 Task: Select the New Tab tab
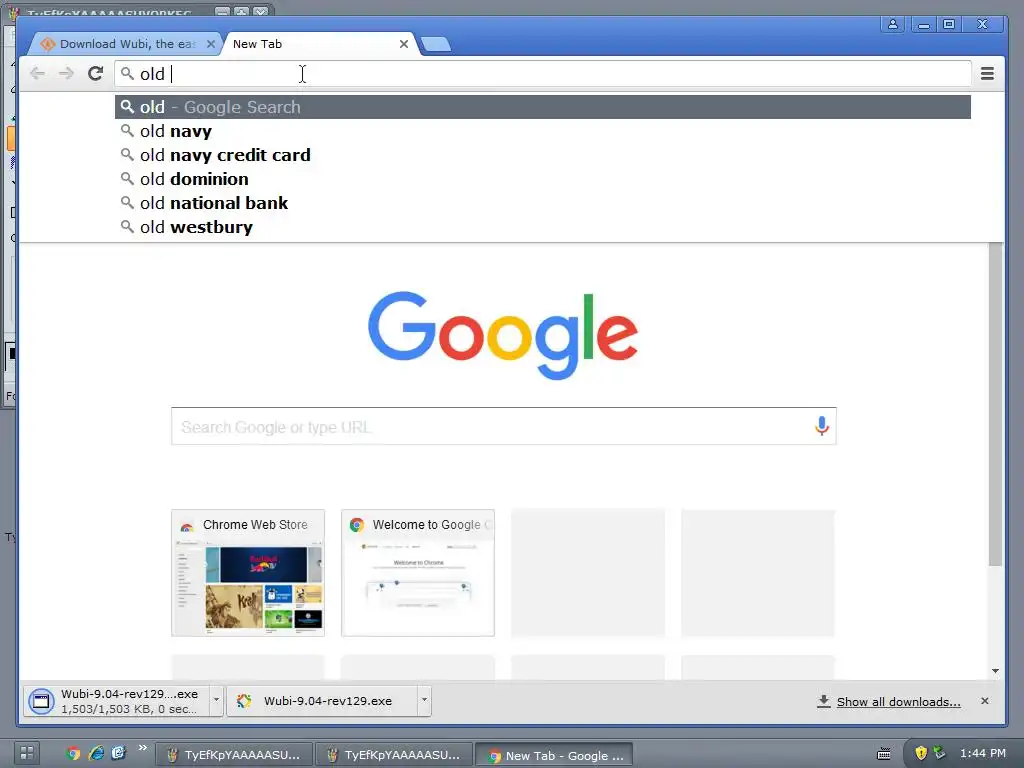[313, 44]
